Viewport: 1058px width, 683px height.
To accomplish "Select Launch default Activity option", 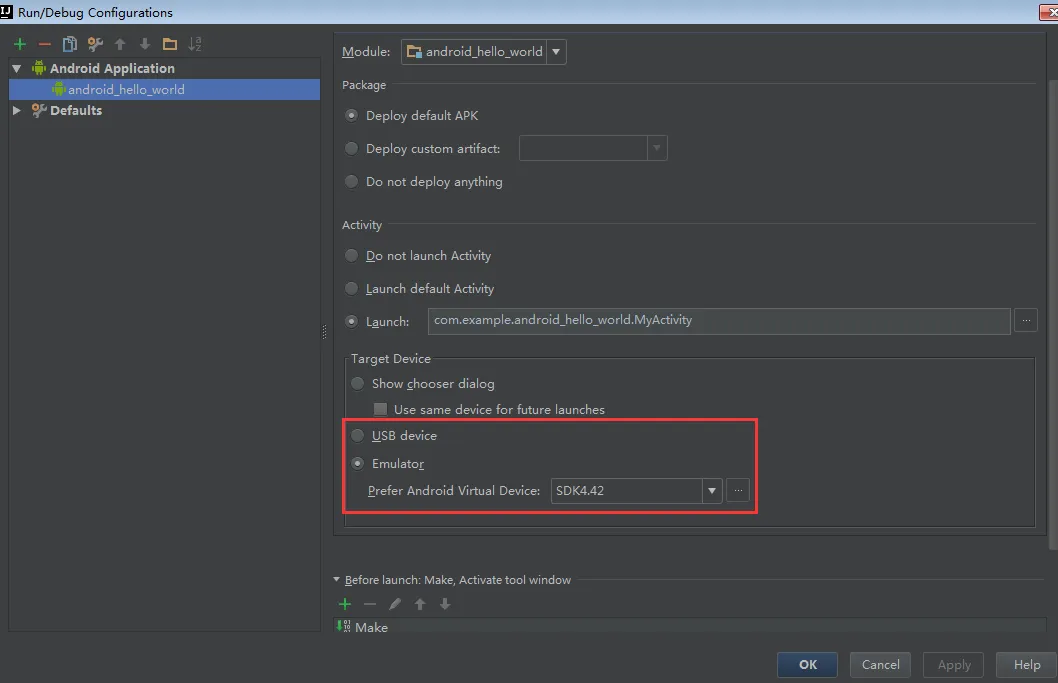I will point(352,289).
